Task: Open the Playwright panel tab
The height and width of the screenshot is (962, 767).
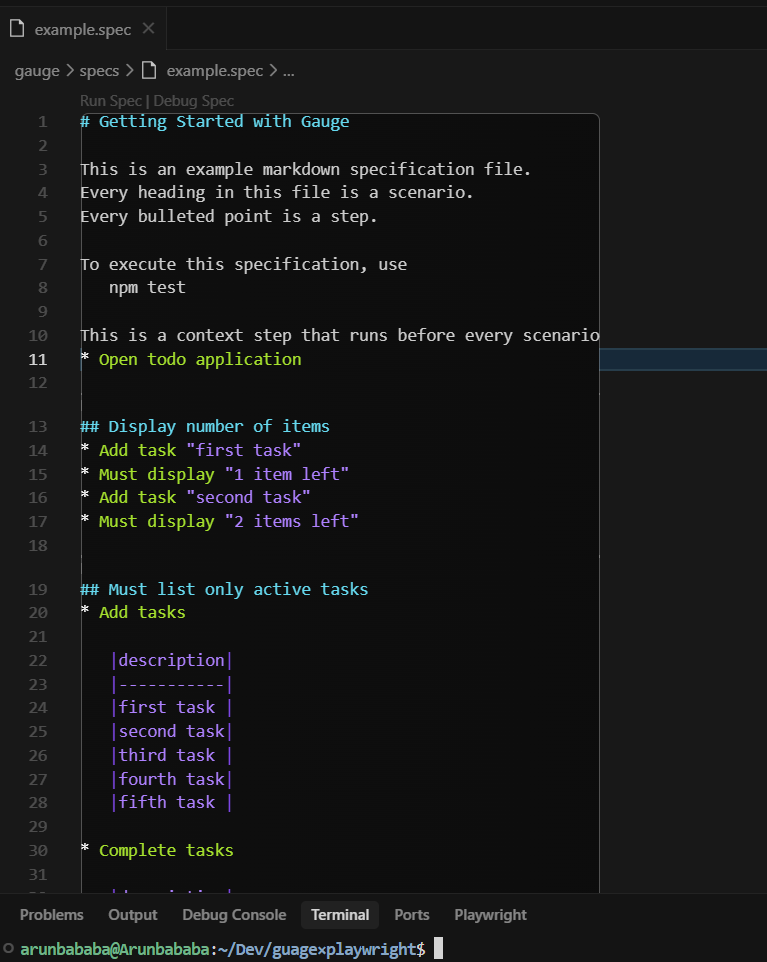Action: click(490, 915)
